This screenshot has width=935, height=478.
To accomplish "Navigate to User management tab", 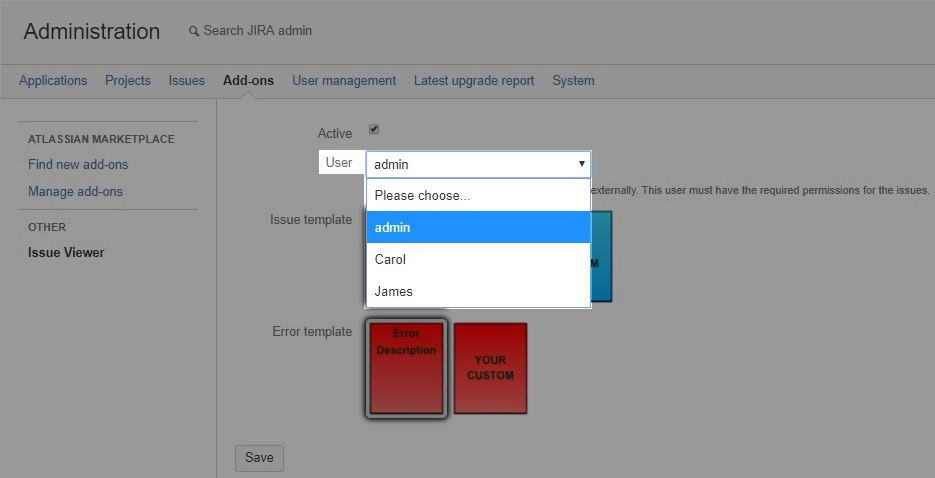I will [x=344, y=80].
